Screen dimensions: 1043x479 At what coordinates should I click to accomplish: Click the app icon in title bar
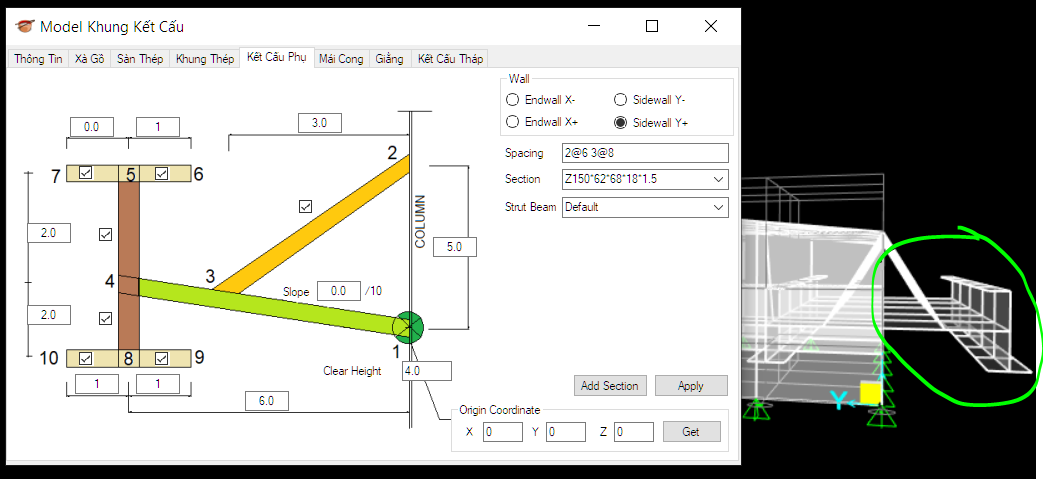(x=23, y=26)
